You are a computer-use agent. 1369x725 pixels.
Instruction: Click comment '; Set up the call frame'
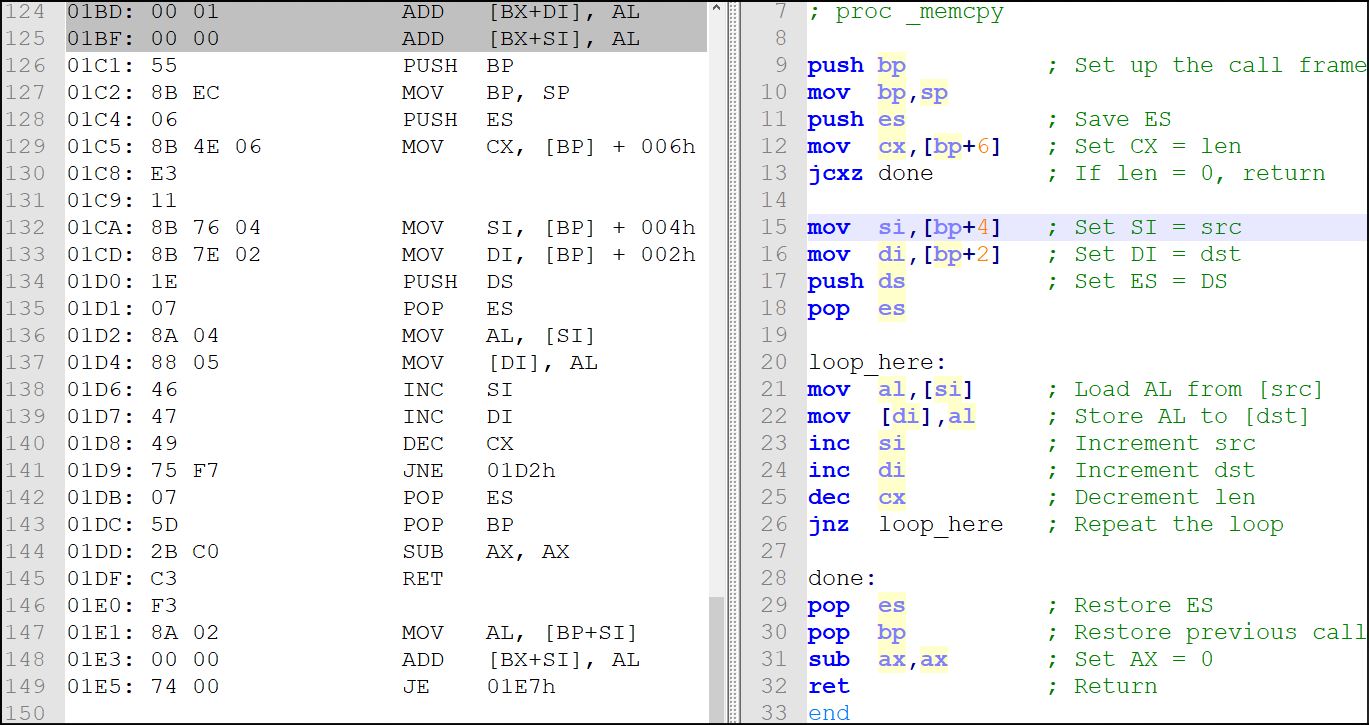(x=1207, y=67)
